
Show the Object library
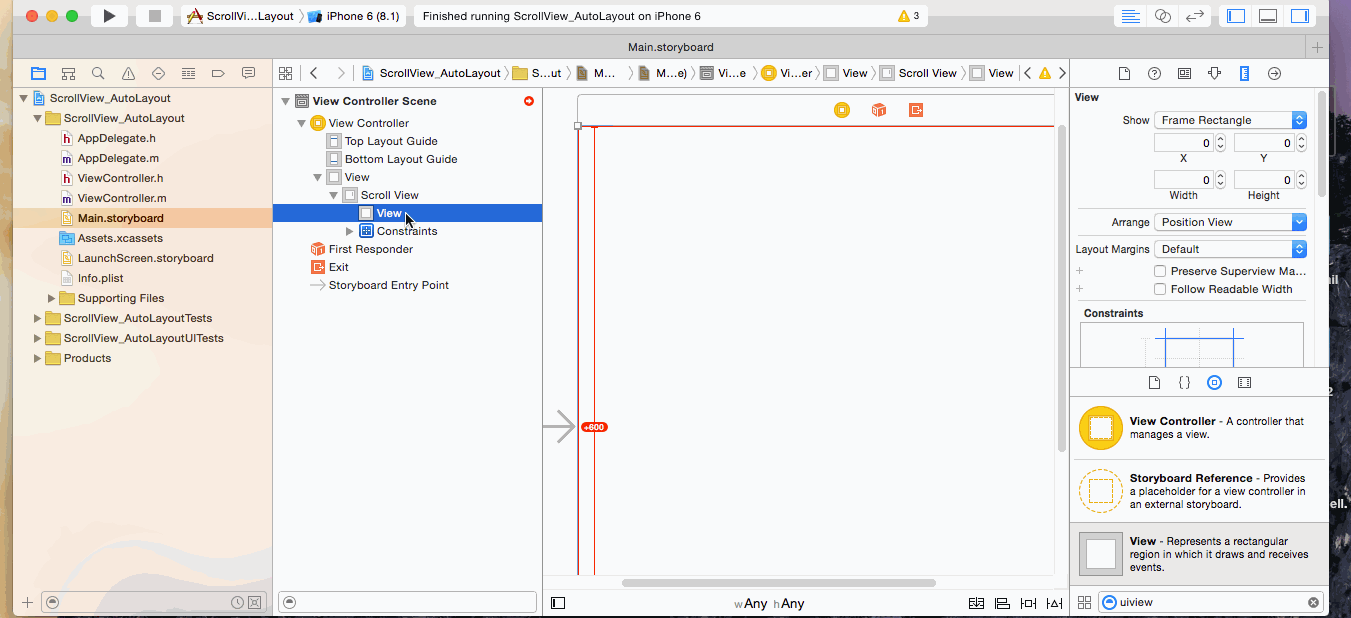[1214, 383]
